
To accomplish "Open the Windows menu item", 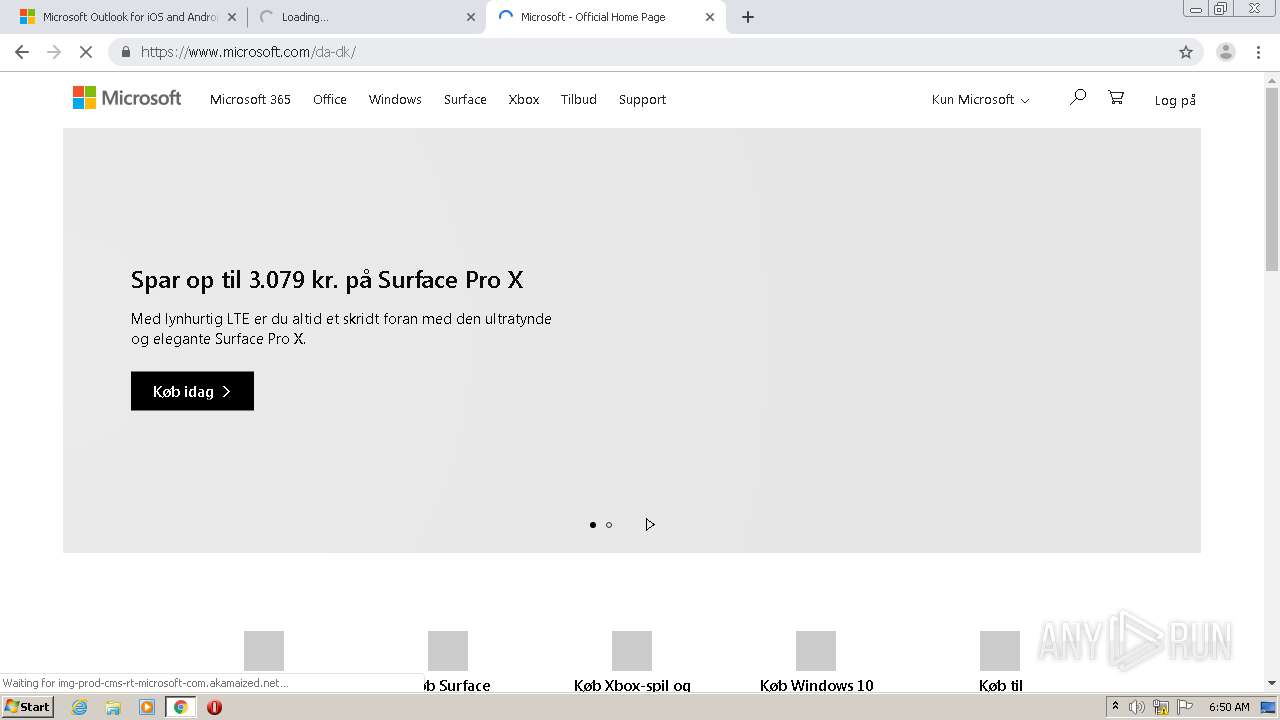I will [x=395, y=99].
